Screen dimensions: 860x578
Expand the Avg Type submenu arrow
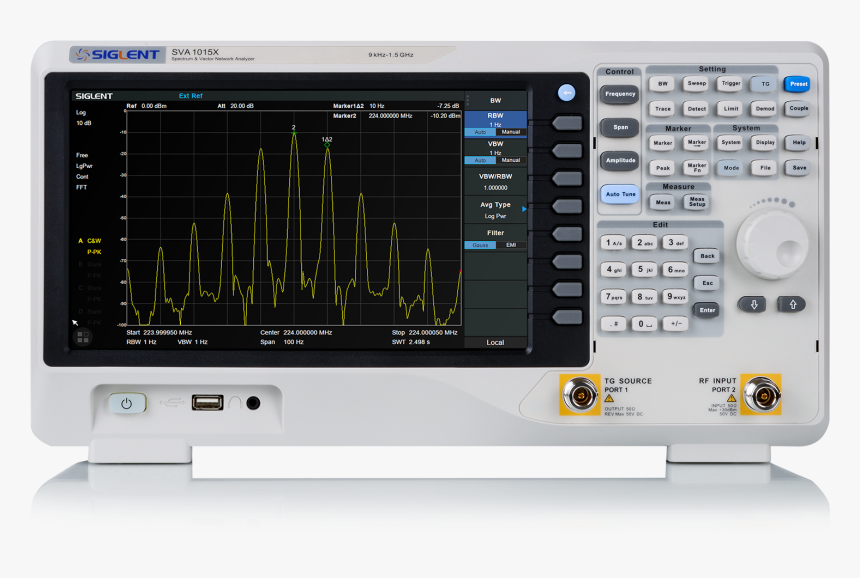[x=524, y=209]
